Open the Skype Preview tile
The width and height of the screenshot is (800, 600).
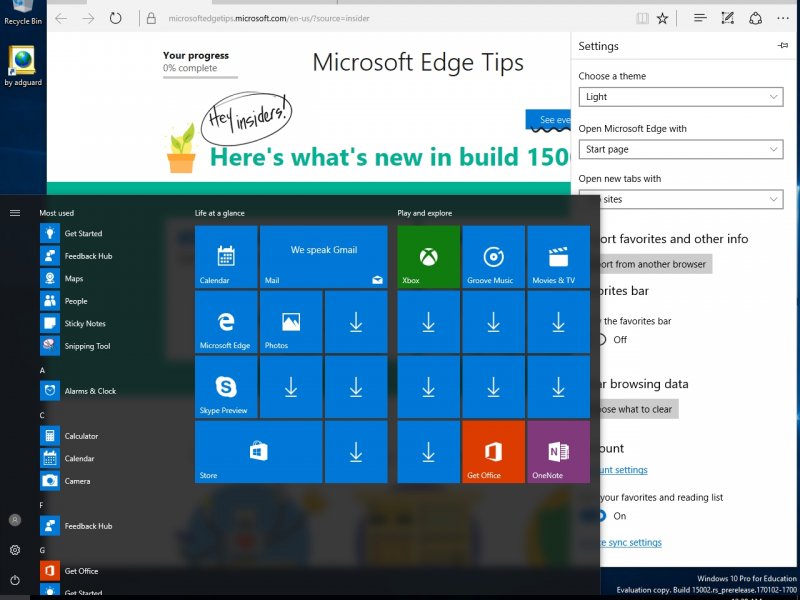(226, 387)
